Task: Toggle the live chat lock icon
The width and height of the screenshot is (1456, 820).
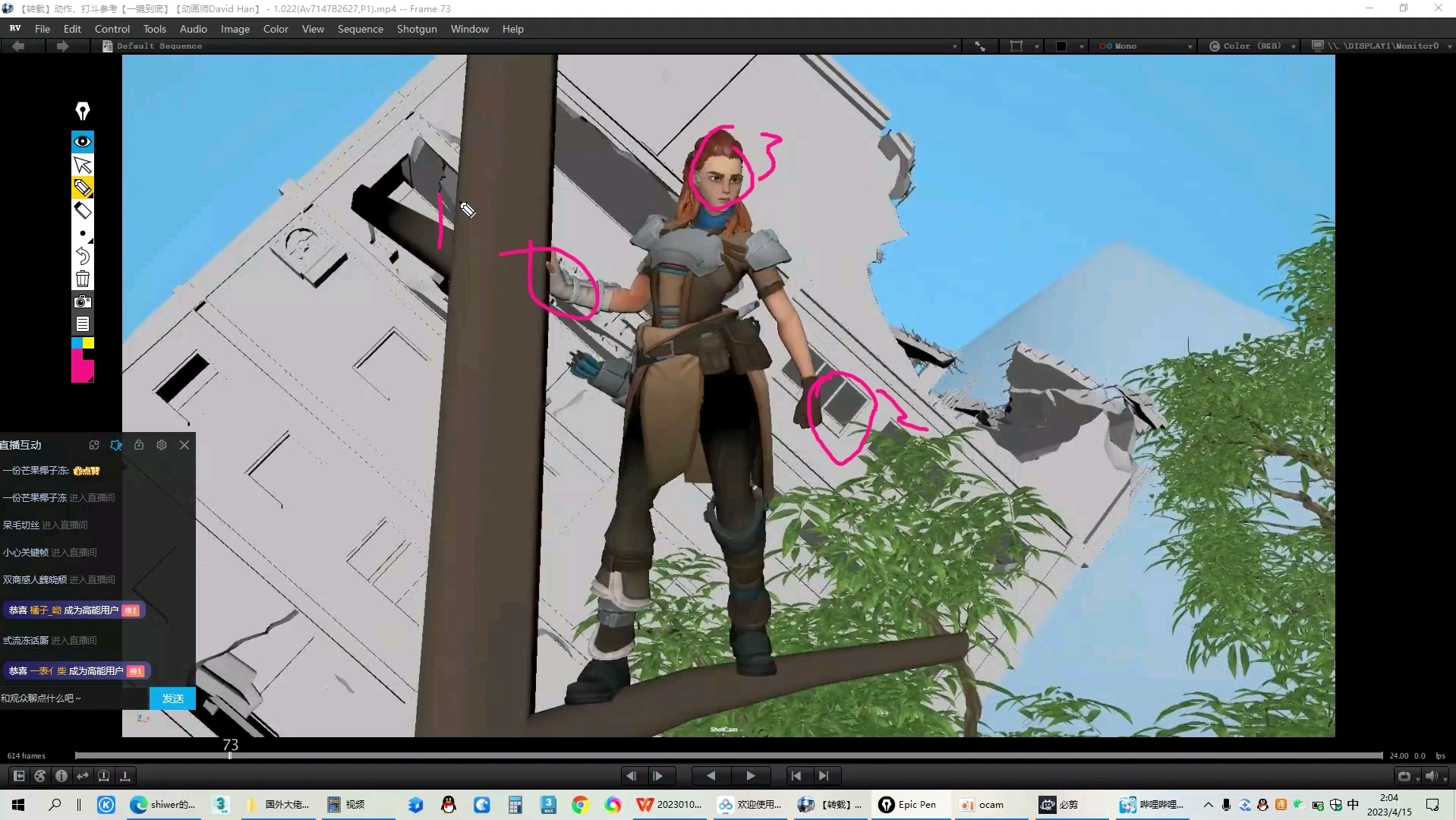Action: pyautogui.click(x=139, y=445)
